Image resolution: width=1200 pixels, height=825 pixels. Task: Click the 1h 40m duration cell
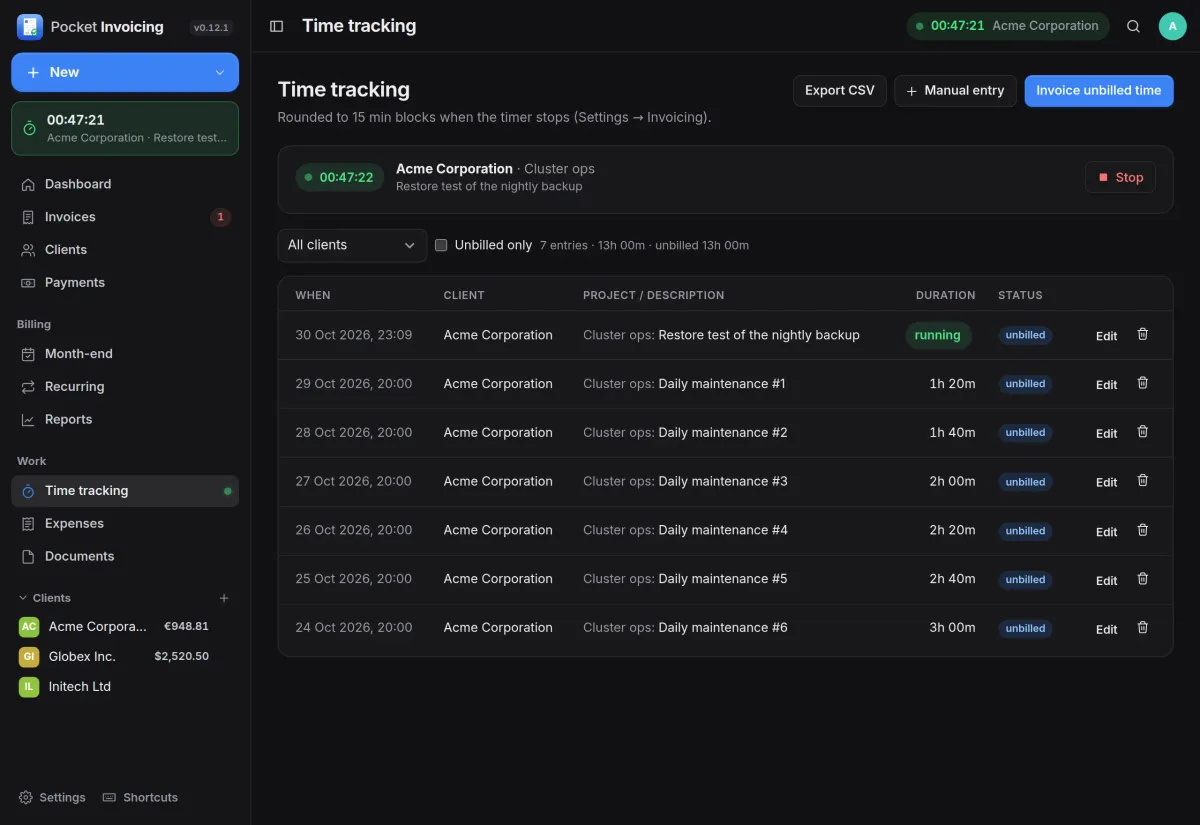coord(952,433)
